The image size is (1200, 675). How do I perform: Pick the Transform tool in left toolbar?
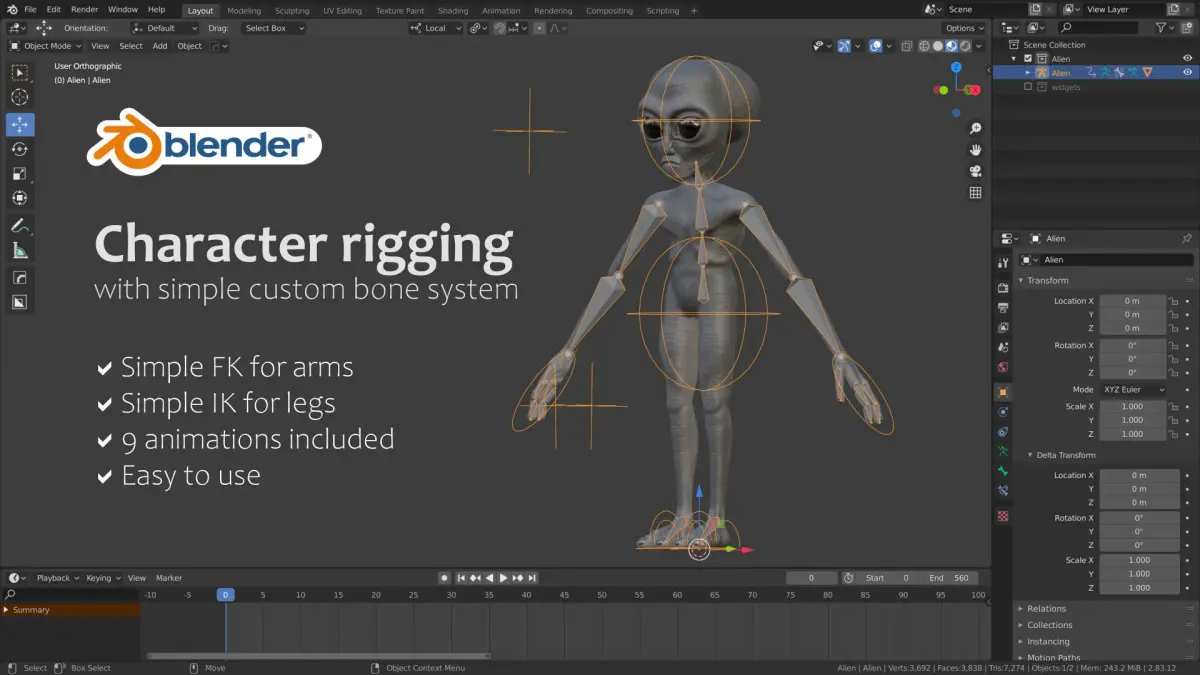[20, 198]
